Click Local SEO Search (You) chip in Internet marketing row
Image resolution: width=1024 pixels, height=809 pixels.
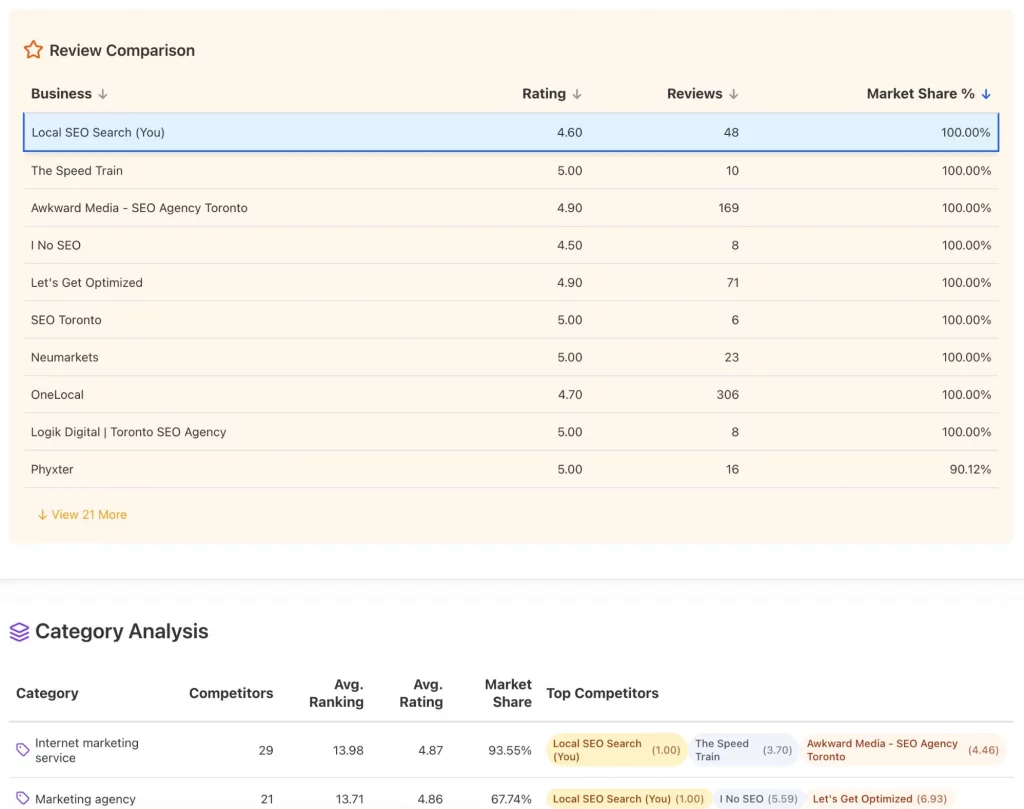[616, 750]
